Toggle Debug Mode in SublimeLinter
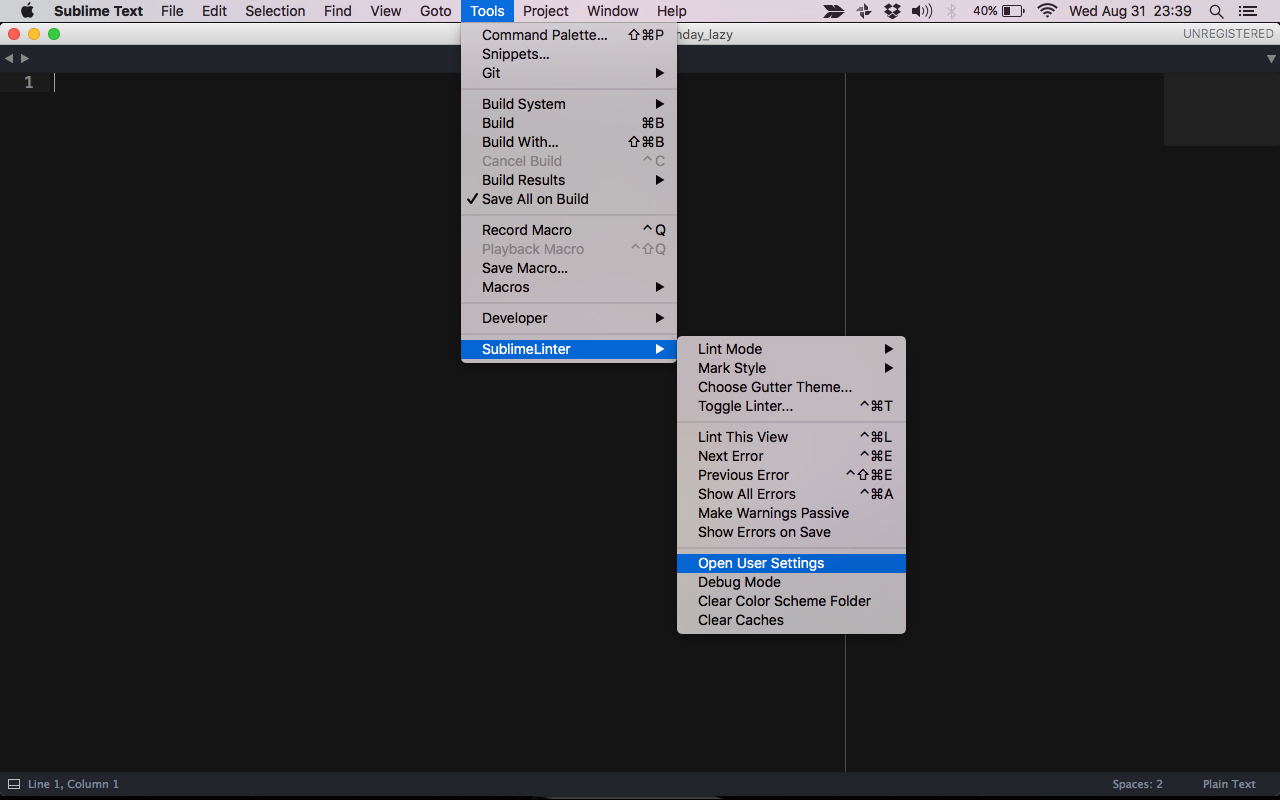This screenshot has height=800, width=1280. [791, 582]
